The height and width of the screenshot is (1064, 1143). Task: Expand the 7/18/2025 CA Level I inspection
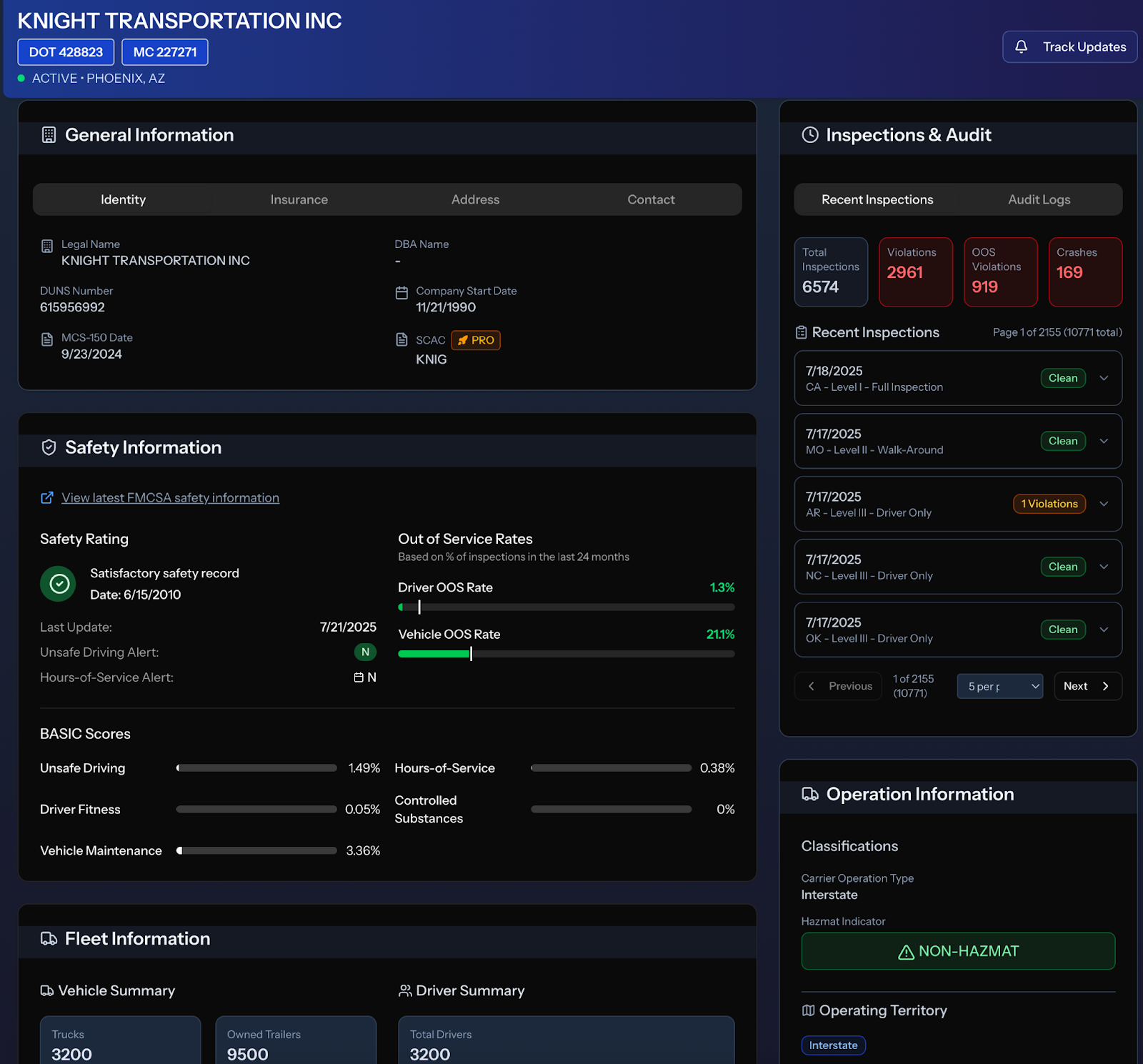(x=1104, y=378)
